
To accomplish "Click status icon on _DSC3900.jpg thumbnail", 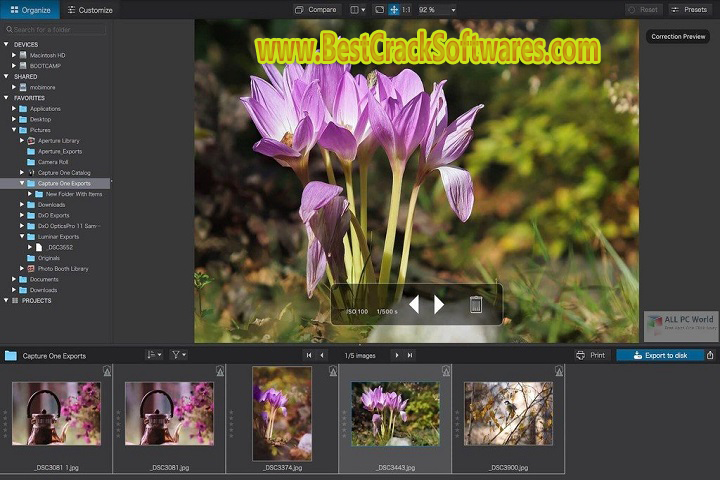I will [559, 371].
